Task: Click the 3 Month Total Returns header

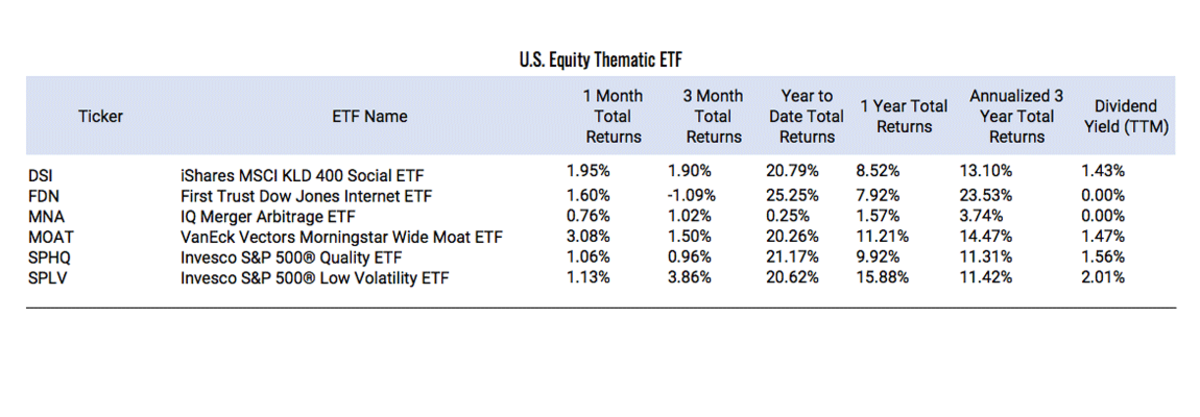Action: coord(713,116)
